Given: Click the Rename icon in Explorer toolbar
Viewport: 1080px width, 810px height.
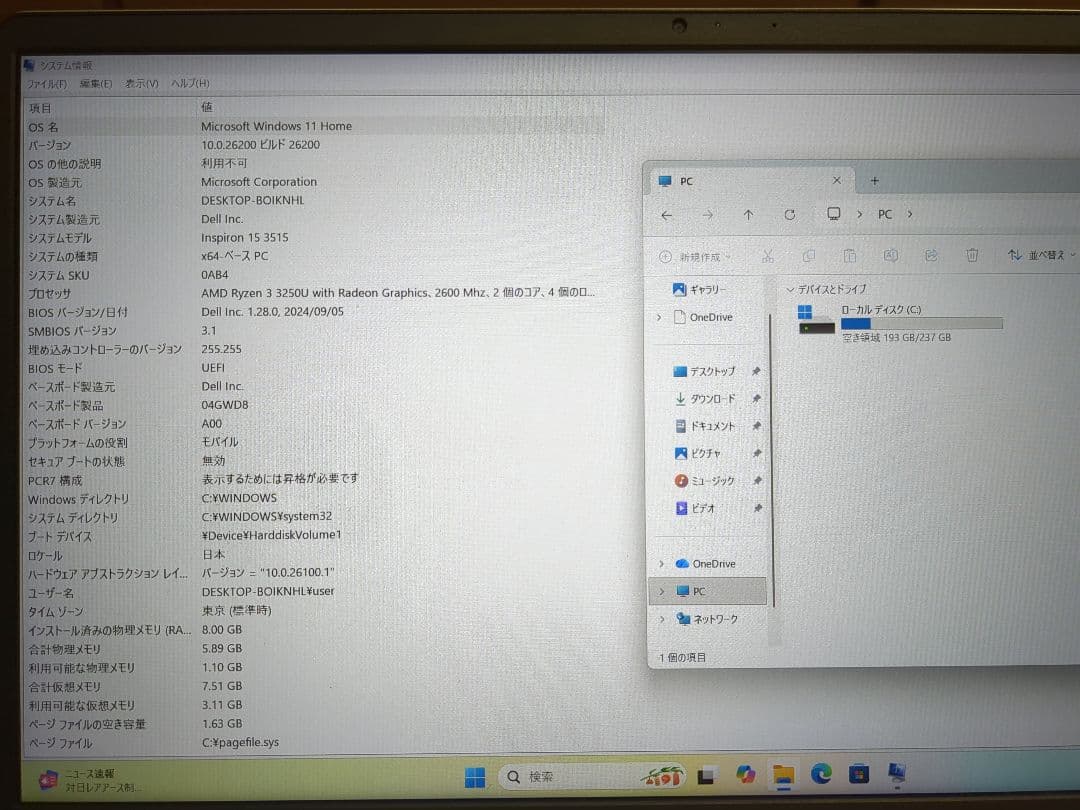Looking at the screenshot, I should [891, 256].
